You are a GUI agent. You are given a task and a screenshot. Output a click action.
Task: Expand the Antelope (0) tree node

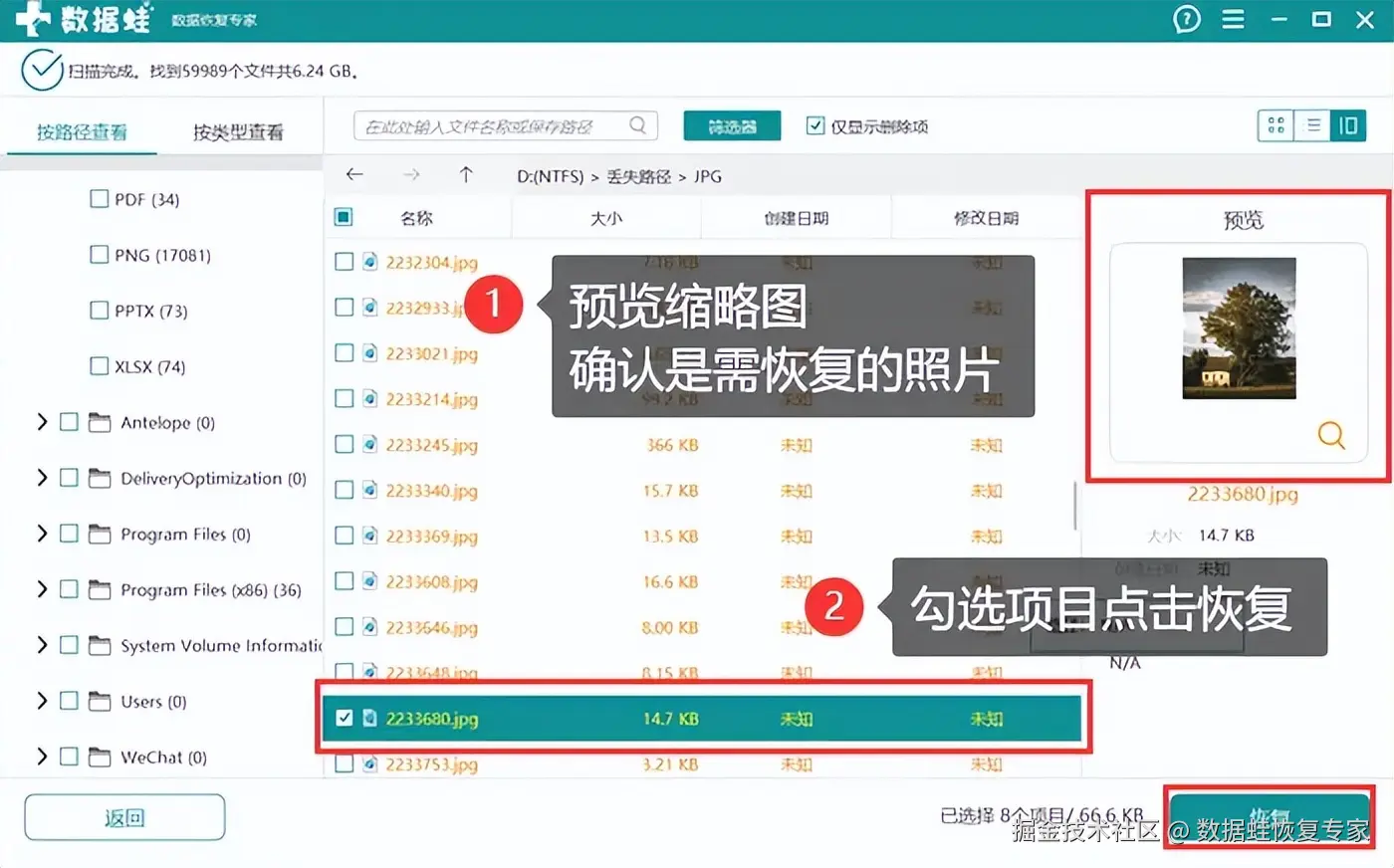tap(42, 422)
